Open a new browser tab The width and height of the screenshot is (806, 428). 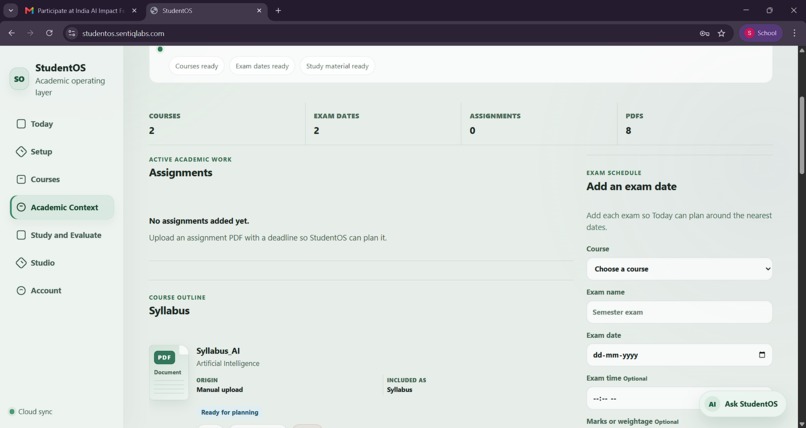278,10
